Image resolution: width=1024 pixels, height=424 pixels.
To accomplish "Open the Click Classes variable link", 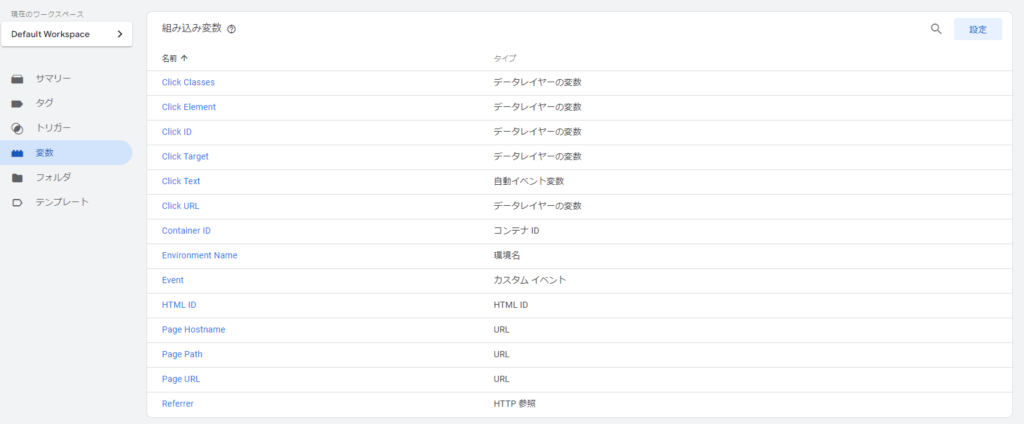I will click(188, 82).
